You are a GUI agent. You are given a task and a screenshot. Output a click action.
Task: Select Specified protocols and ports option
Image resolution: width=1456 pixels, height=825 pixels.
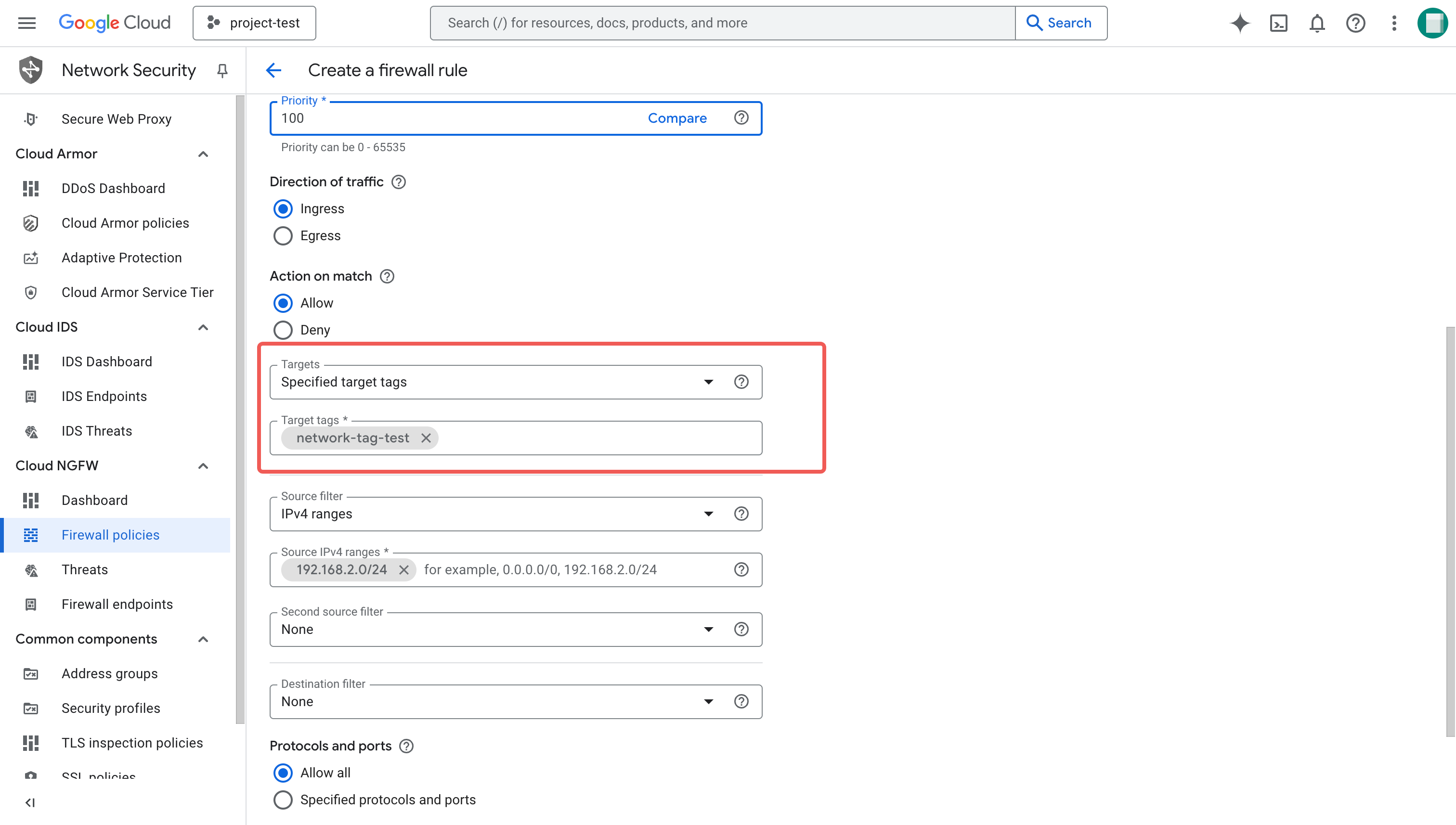283,799
